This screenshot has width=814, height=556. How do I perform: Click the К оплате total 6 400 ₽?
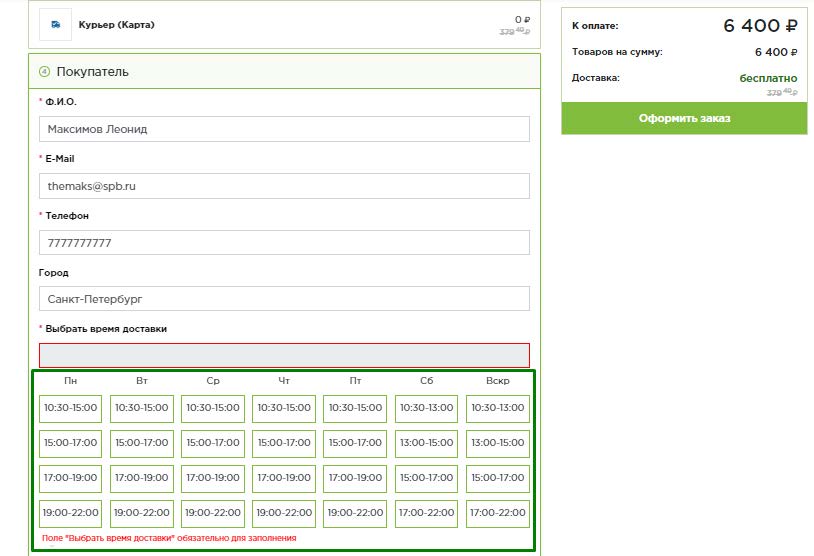click(x=761, y=25)
